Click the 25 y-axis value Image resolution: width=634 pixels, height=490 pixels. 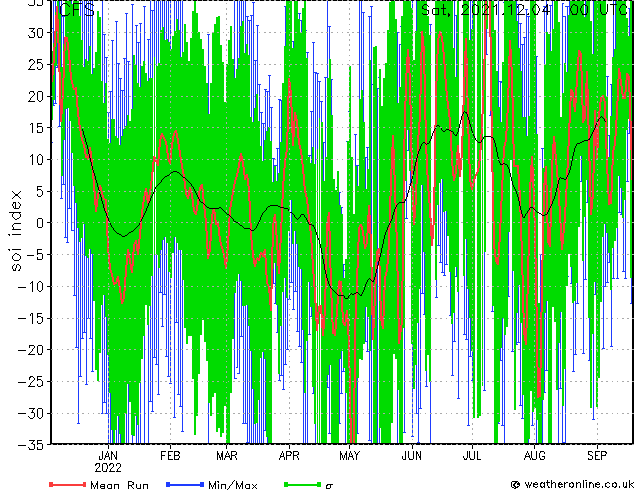(35, 64)
